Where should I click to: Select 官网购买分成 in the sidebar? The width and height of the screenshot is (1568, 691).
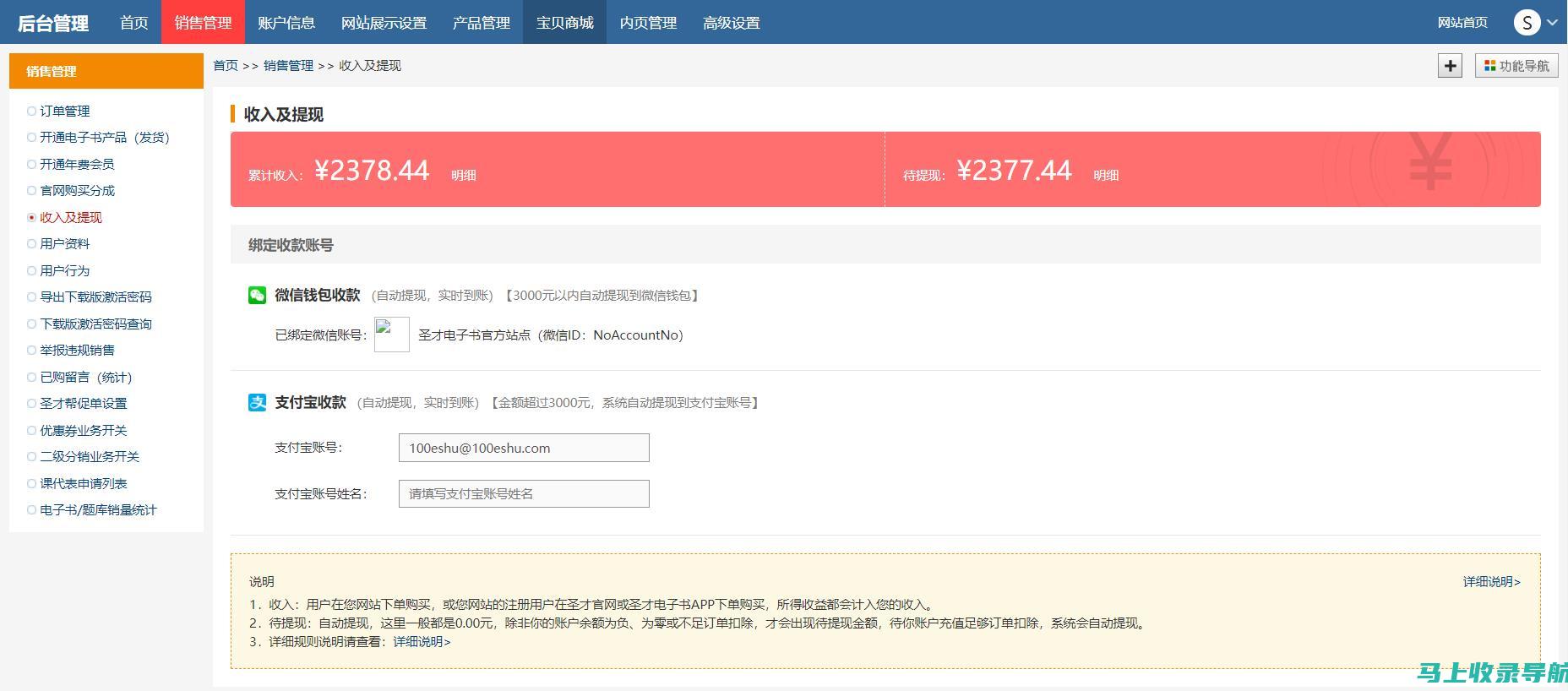click(77, 190)
